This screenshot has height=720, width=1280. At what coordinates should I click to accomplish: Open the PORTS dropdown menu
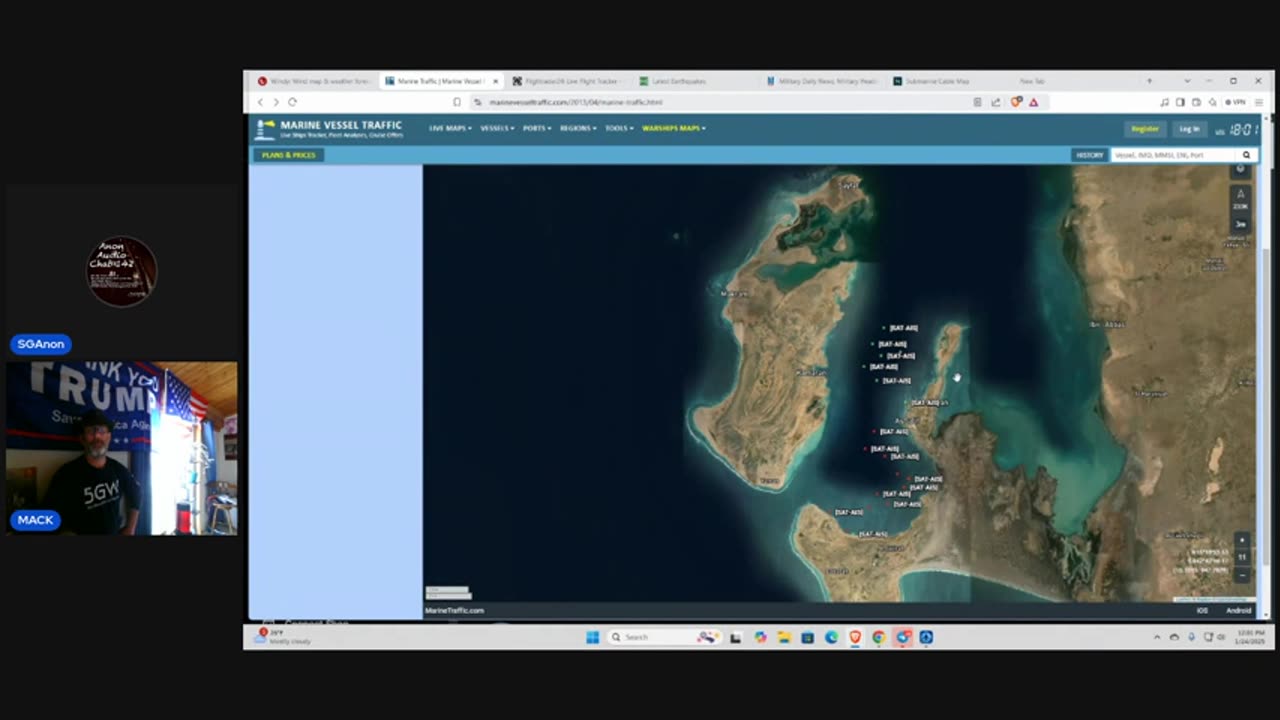pyautogui.click(x=537, y=128)
